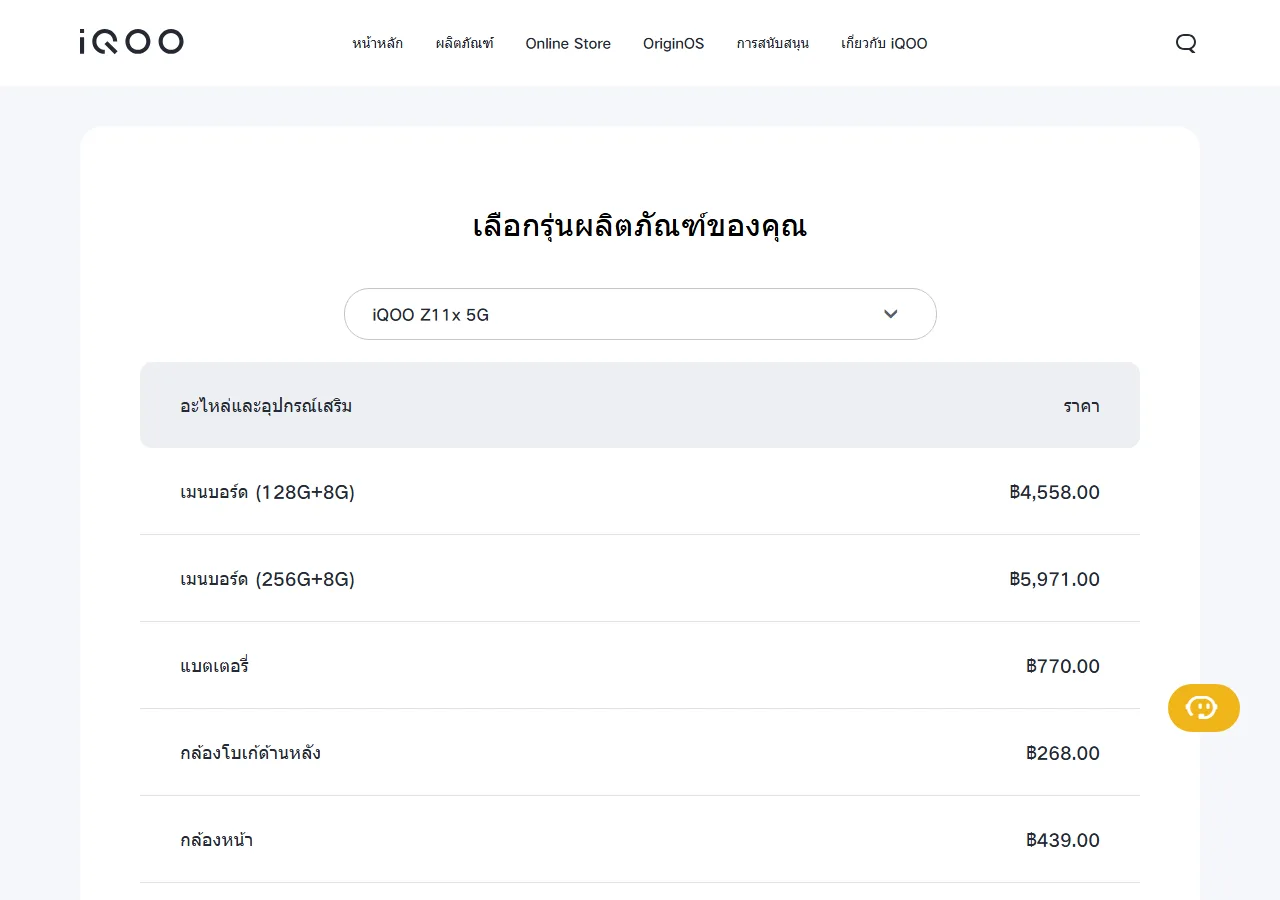Go to หน้าหลัก in the navigation
The width and height of the screenshot is (1280, 900).
378,43
